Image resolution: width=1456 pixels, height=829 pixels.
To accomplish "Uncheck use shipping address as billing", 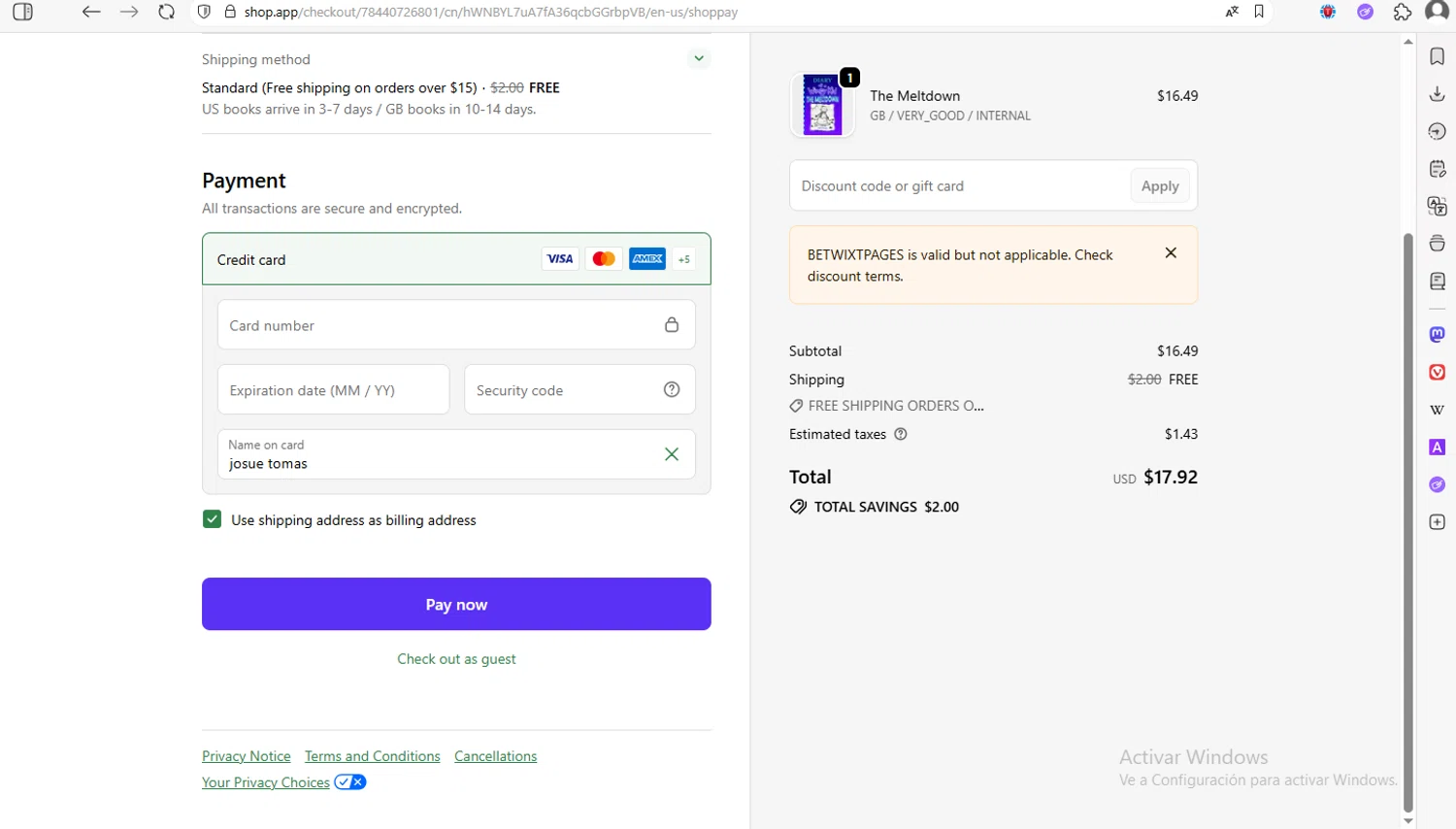I will click(213, 519).
